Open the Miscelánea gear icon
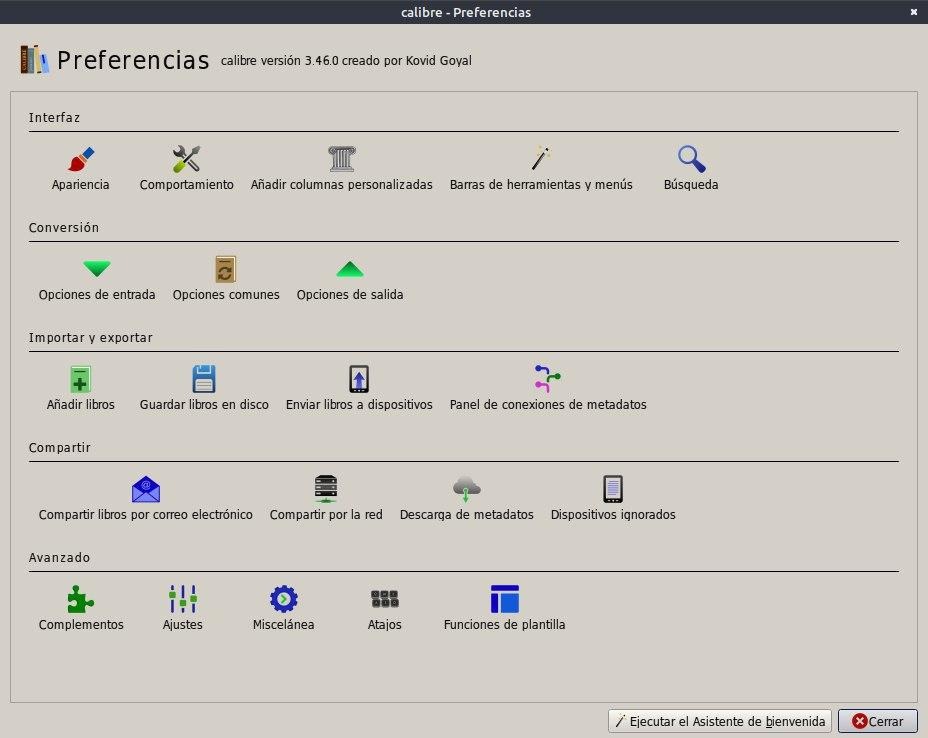The image size is (928, 738). point(283,600)
